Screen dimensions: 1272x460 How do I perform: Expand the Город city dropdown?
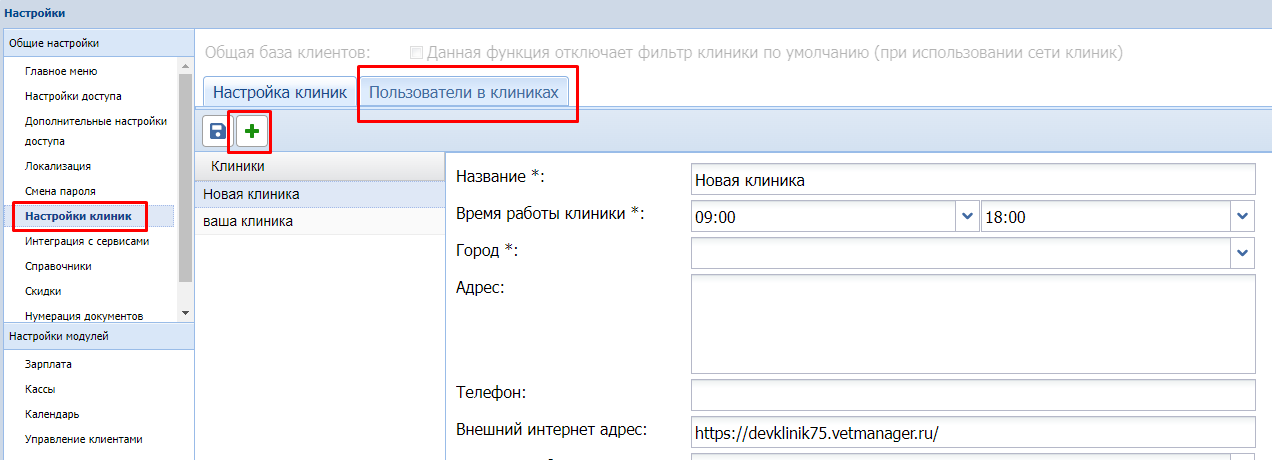coord(1243,252)
